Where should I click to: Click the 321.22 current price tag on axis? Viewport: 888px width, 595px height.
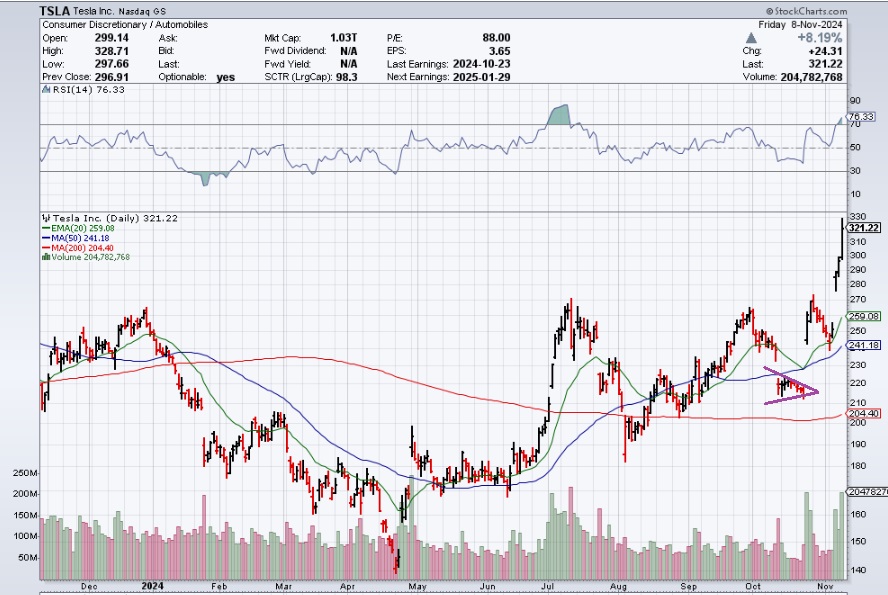point(863,228)
